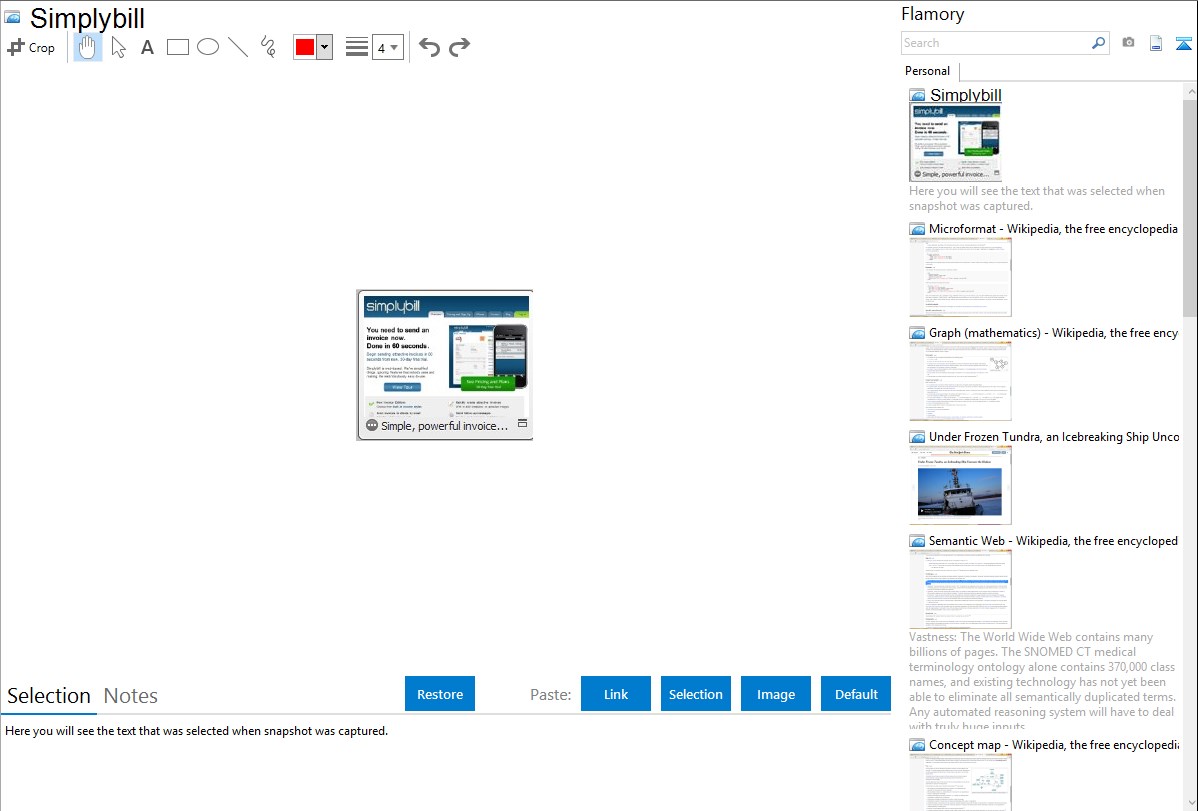Screen dimensions: 1198x811
Task: Open the Graph (mathematics) snapshot title
Action: (x=1053, y=333)
